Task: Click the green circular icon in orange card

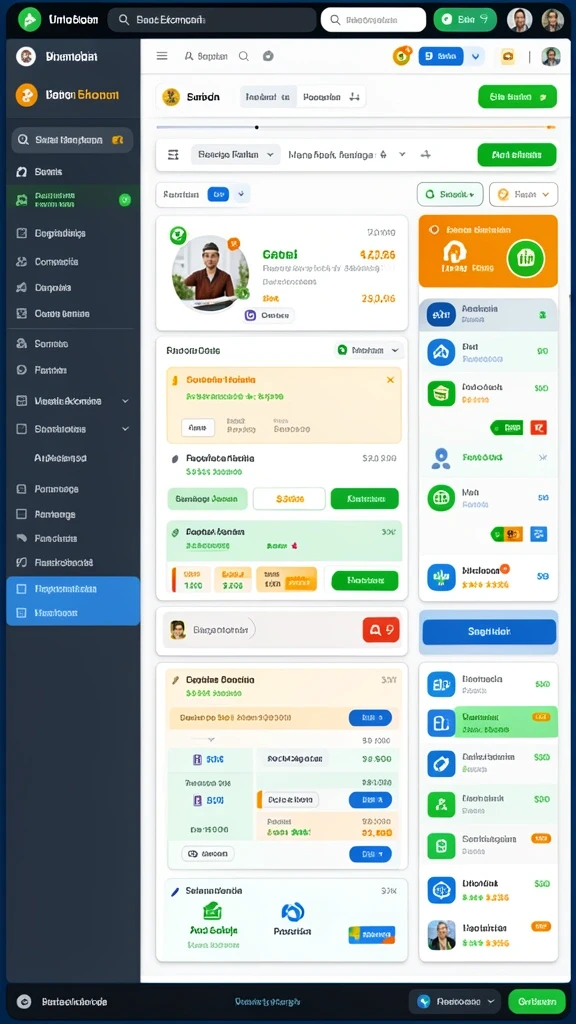Action: tap(526, 257)
